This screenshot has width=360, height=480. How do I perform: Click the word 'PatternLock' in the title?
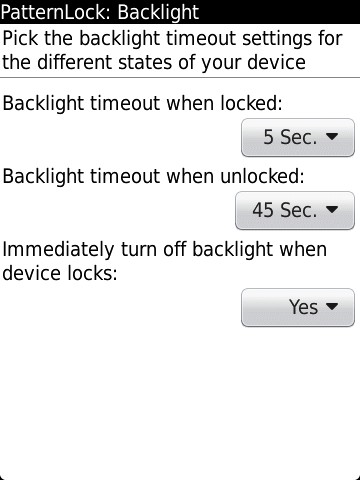pos(52,12)
